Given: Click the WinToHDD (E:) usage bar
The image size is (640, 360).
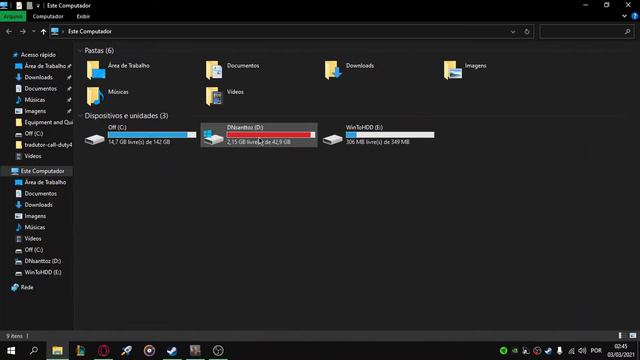Looking at the screenshot, I should coord(390,135).
